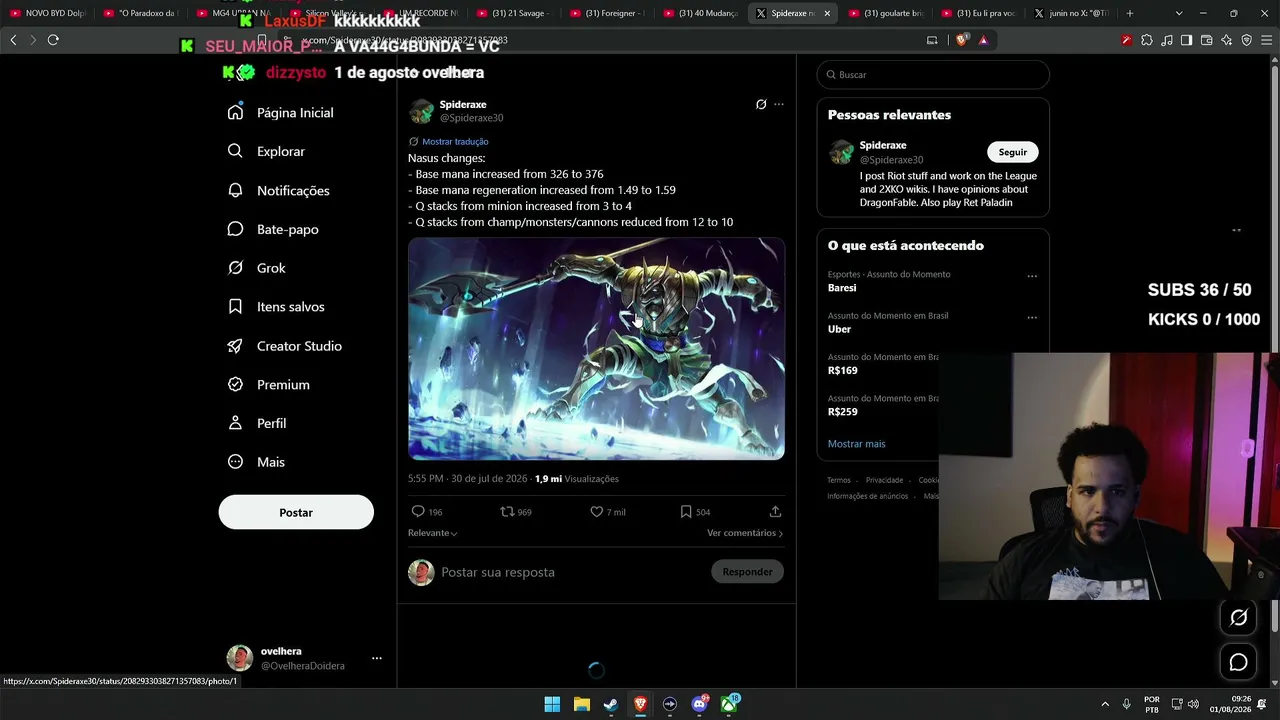The width and height of the screenshot is (1280, 720).
Task: Open the Mais circle icon in sidebar
Action: 235,462
